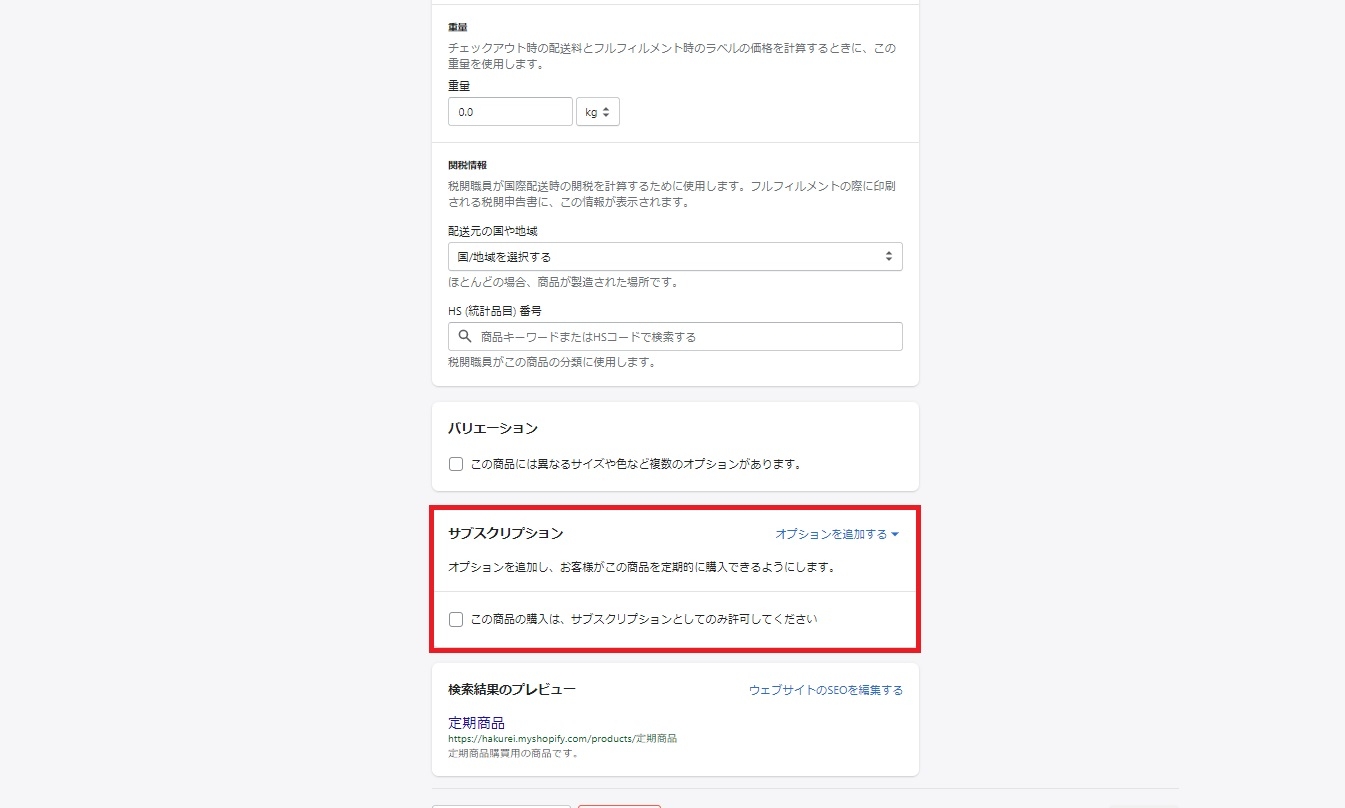Open ウェブサイトのSEOを編集する link
The height and width of the screenshot is (808, 1345).
(x=825, y=690)
